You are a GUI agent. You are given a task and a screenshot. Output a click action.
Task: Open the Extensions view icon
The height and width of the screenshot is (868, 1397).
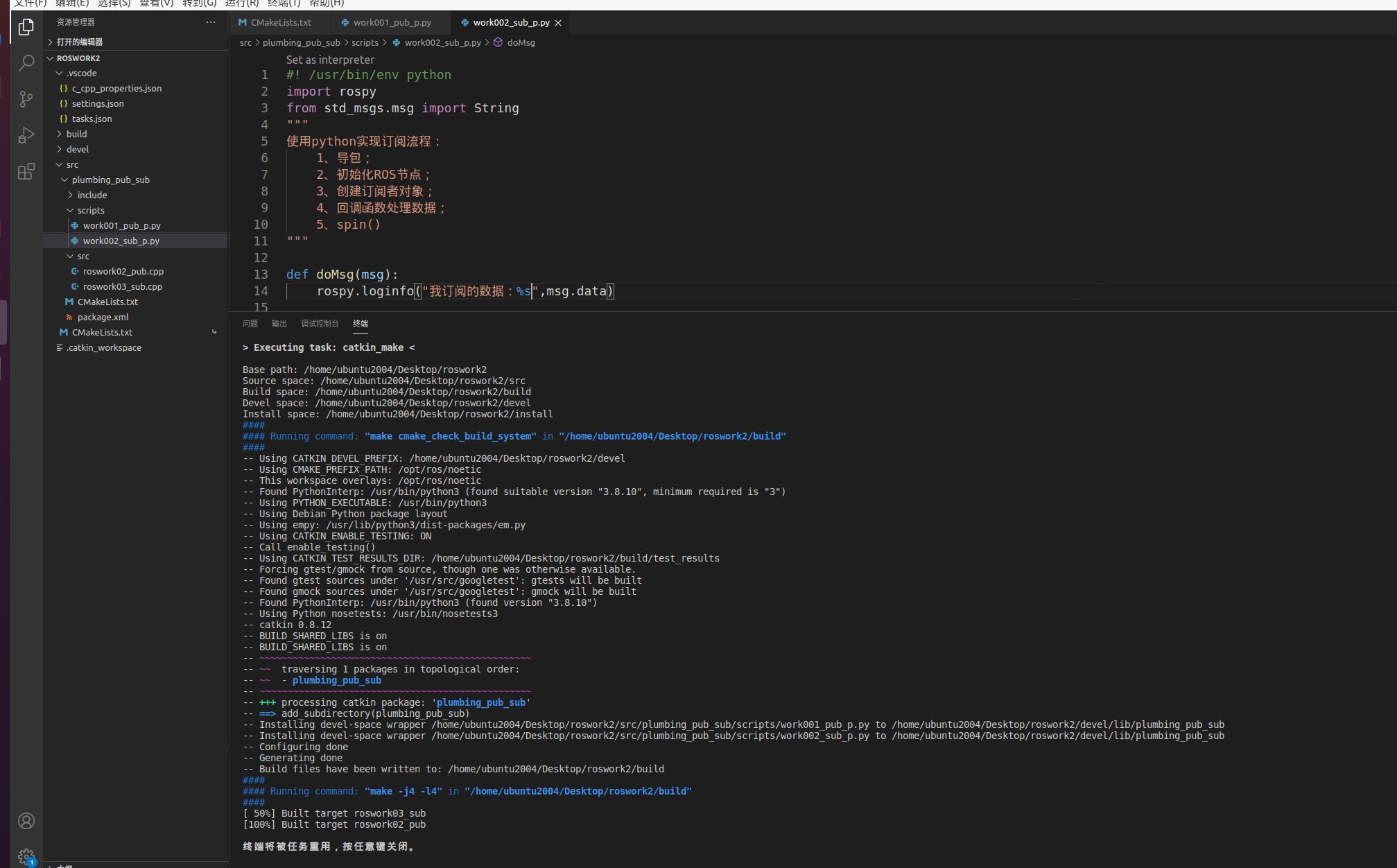[x=26, y=171]
